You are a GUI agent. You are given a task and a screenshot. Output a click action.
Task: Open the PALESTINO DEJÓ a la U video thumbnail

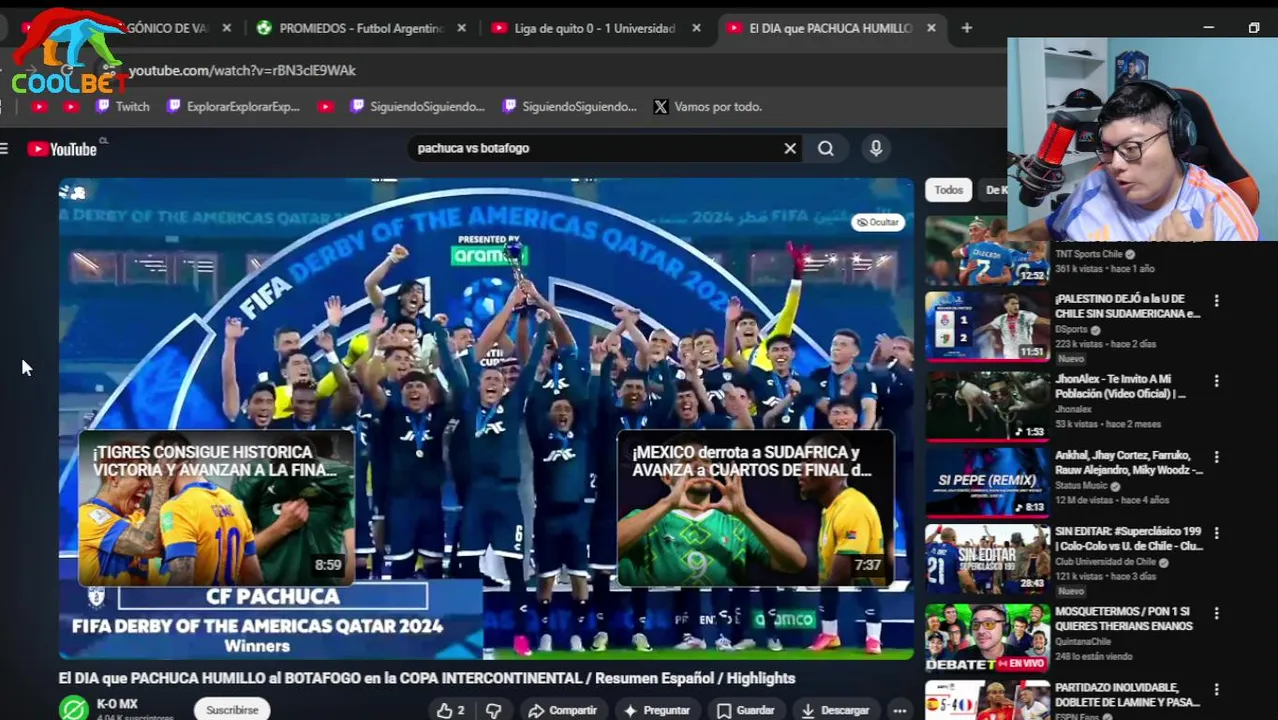(x=987, y=326)
